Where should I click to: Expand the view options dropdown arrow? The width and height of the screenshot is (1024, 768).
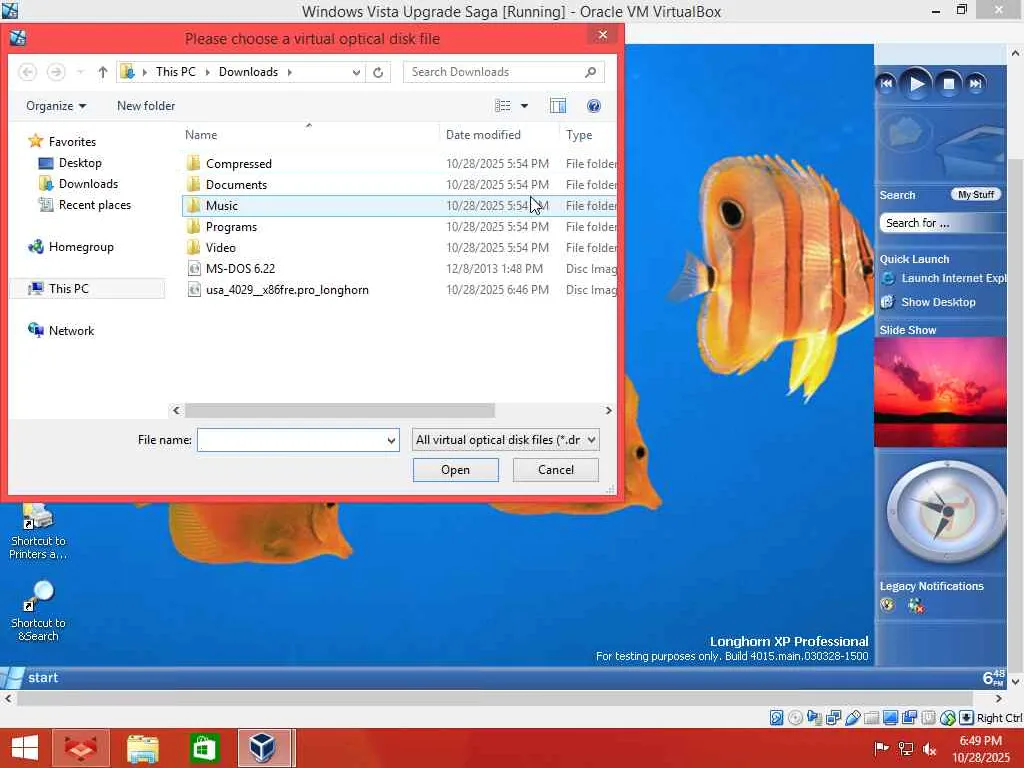click(x=524, y=106)
